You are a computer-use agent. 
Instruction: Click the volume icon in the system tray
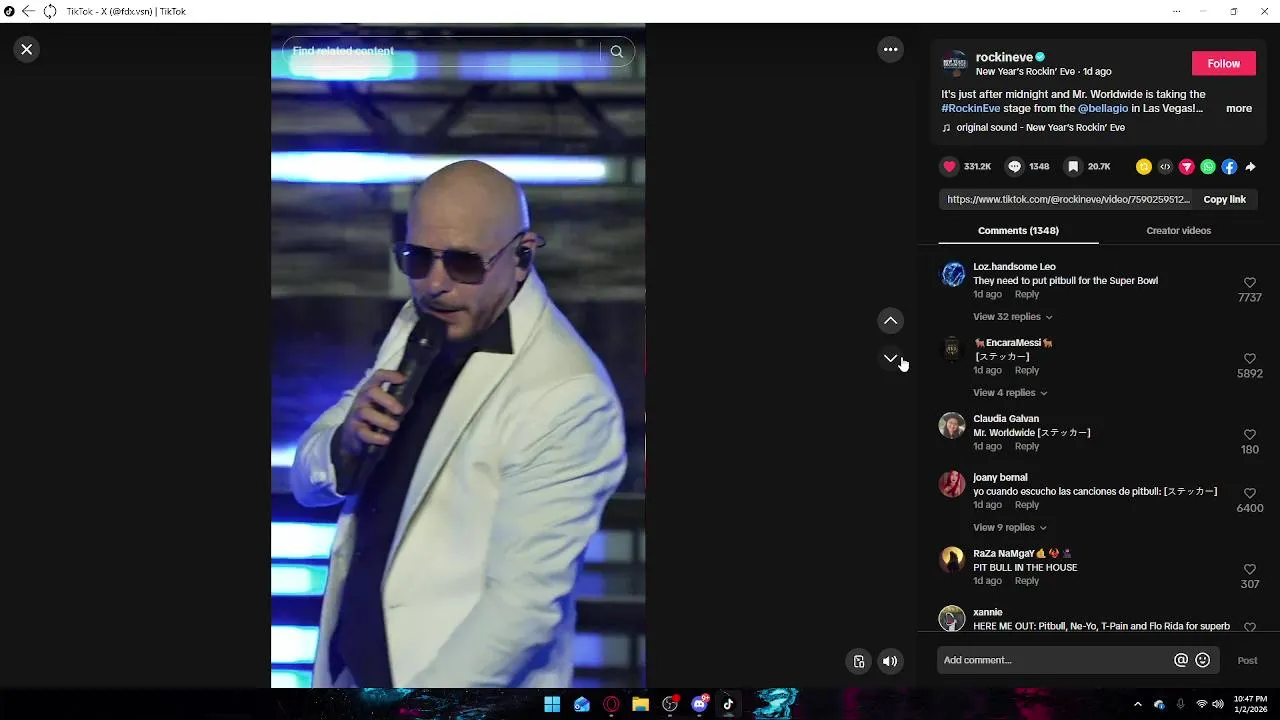(x=1217, y=704)
